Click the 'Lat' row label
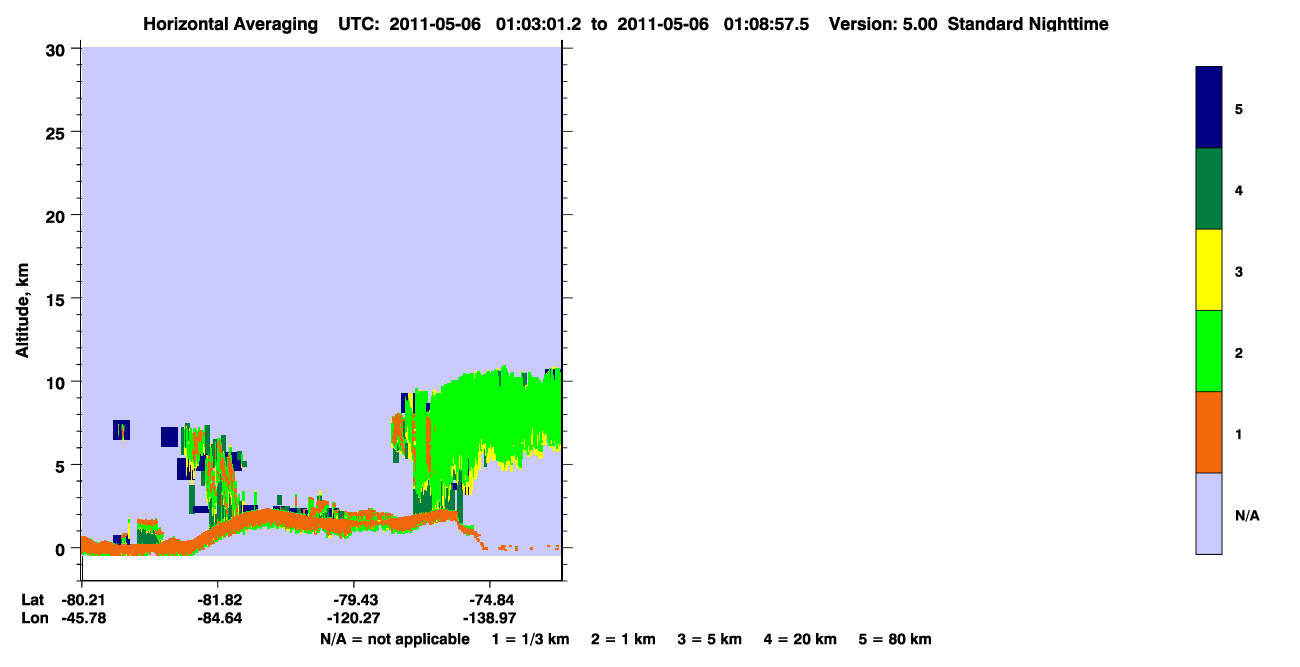 [32, 600]
